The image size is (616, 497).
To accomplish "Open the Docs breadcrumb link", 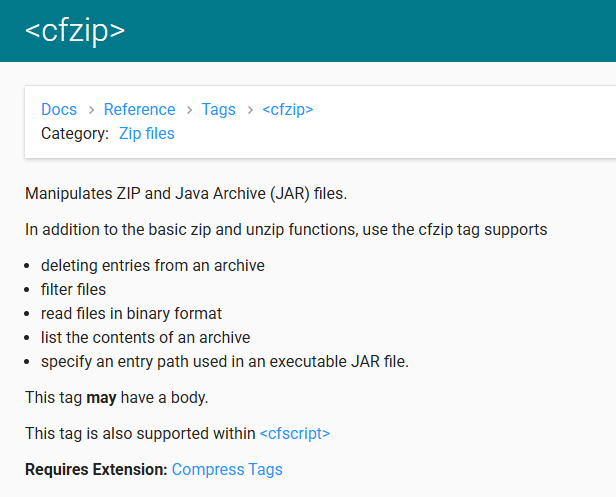I will pyautogui.click(x=59, y=109).
